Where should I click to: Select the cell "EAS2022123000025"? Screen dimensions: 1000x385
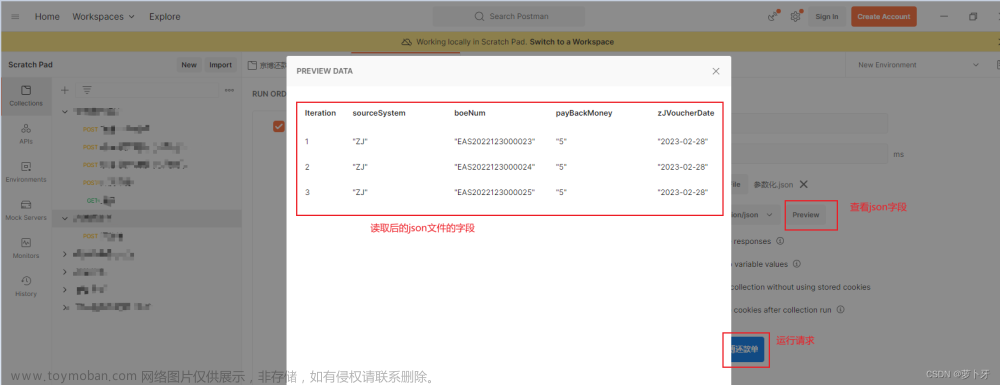[x=494, y=192]
